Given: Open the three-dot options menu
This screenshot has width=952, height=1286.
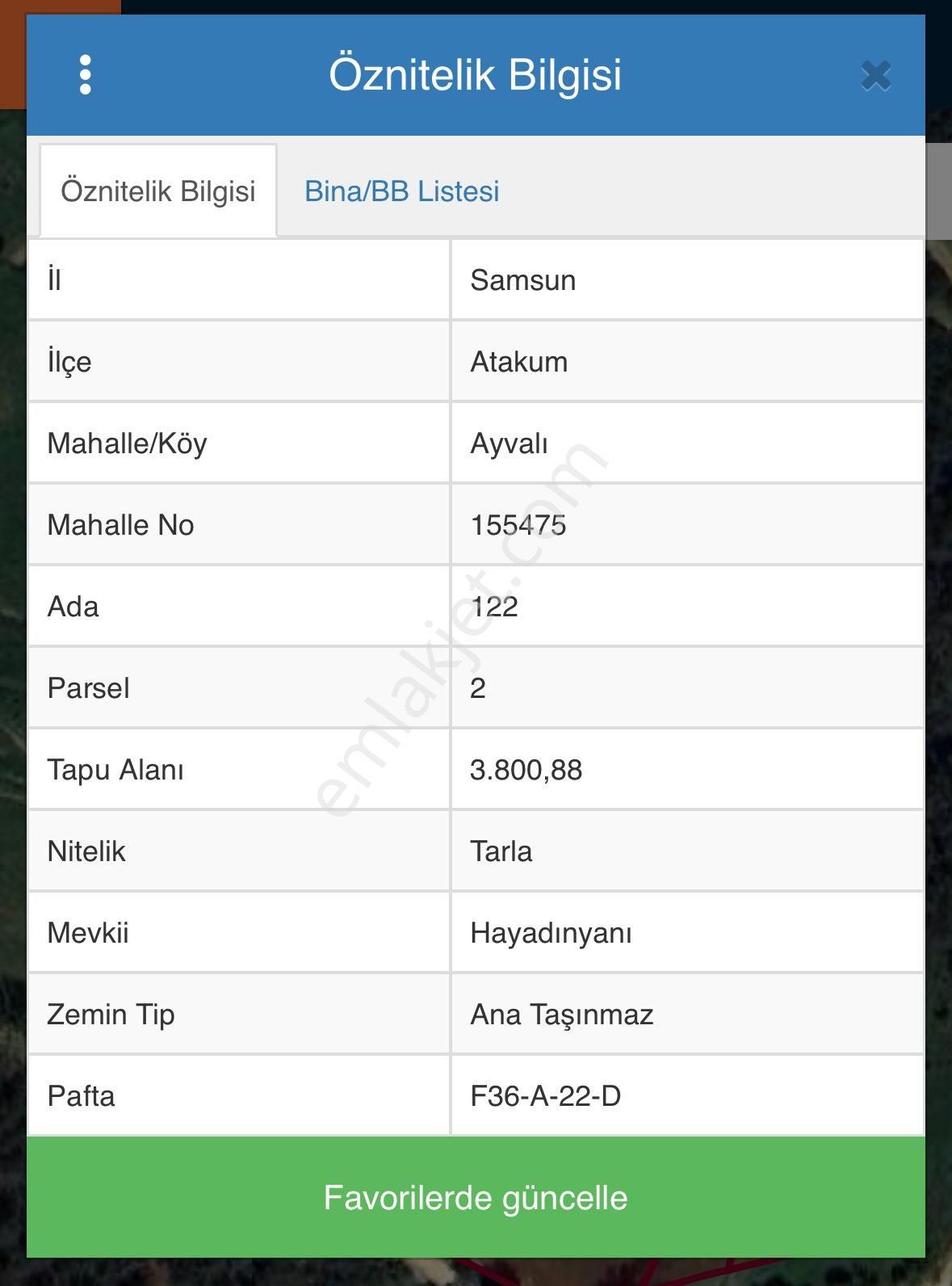Looking at the screenshot, I should (x=83, y=76).
